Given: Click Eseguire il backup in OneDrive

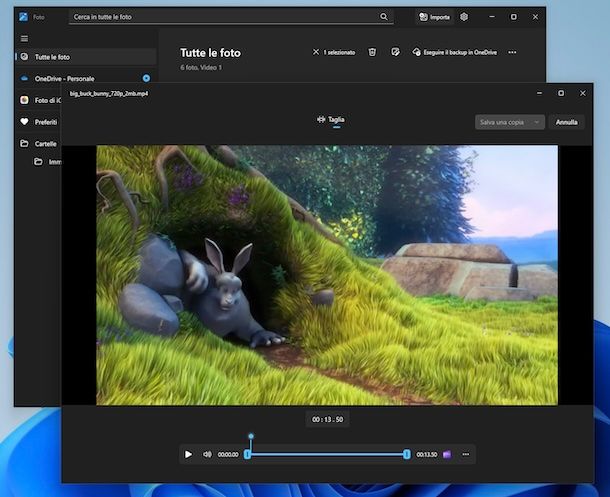Looking at the screenshot, I should point(455,52).
